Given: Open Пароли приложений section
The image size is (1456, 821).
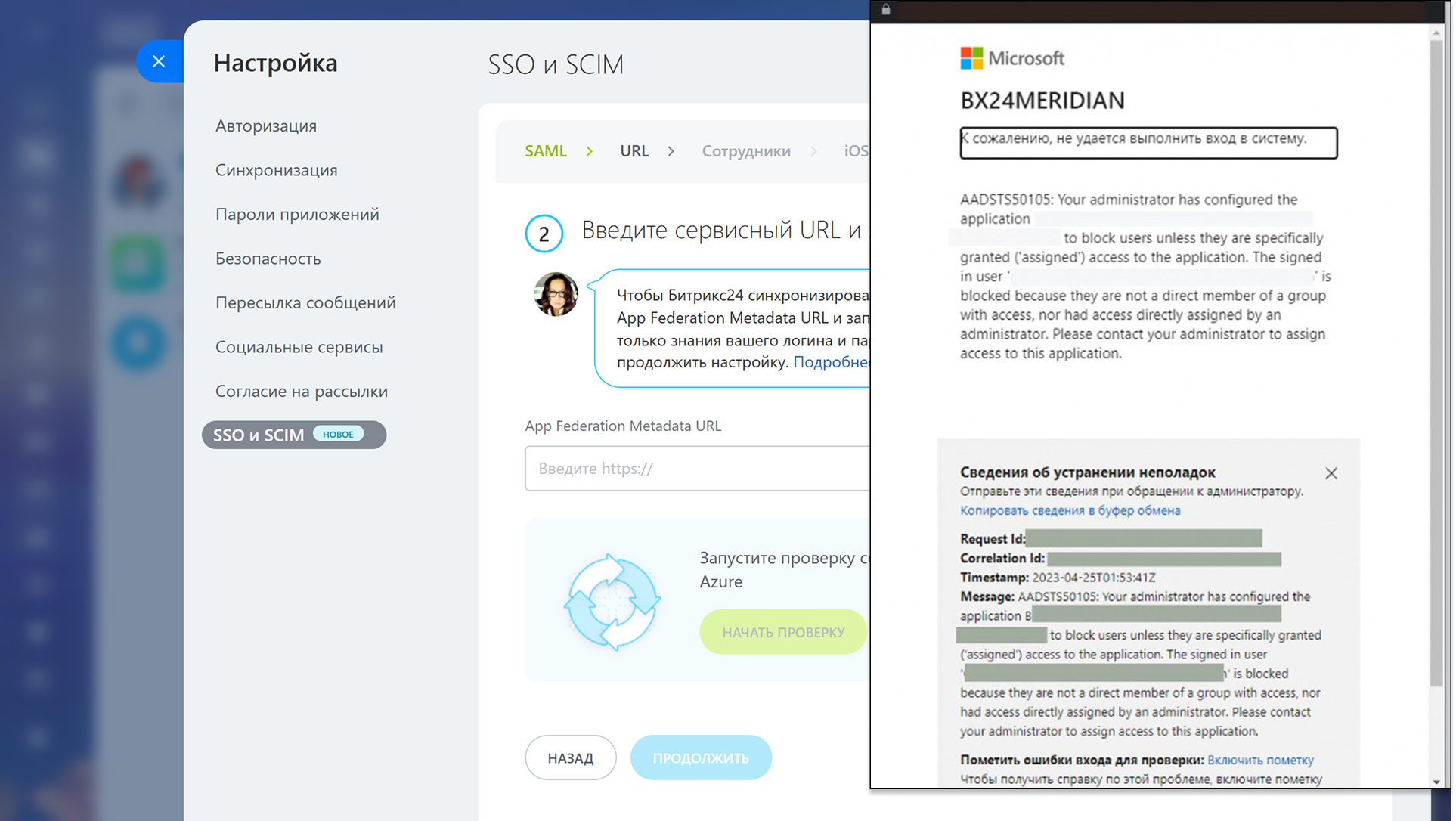Looking at the screenshot, I should point(297,215).
